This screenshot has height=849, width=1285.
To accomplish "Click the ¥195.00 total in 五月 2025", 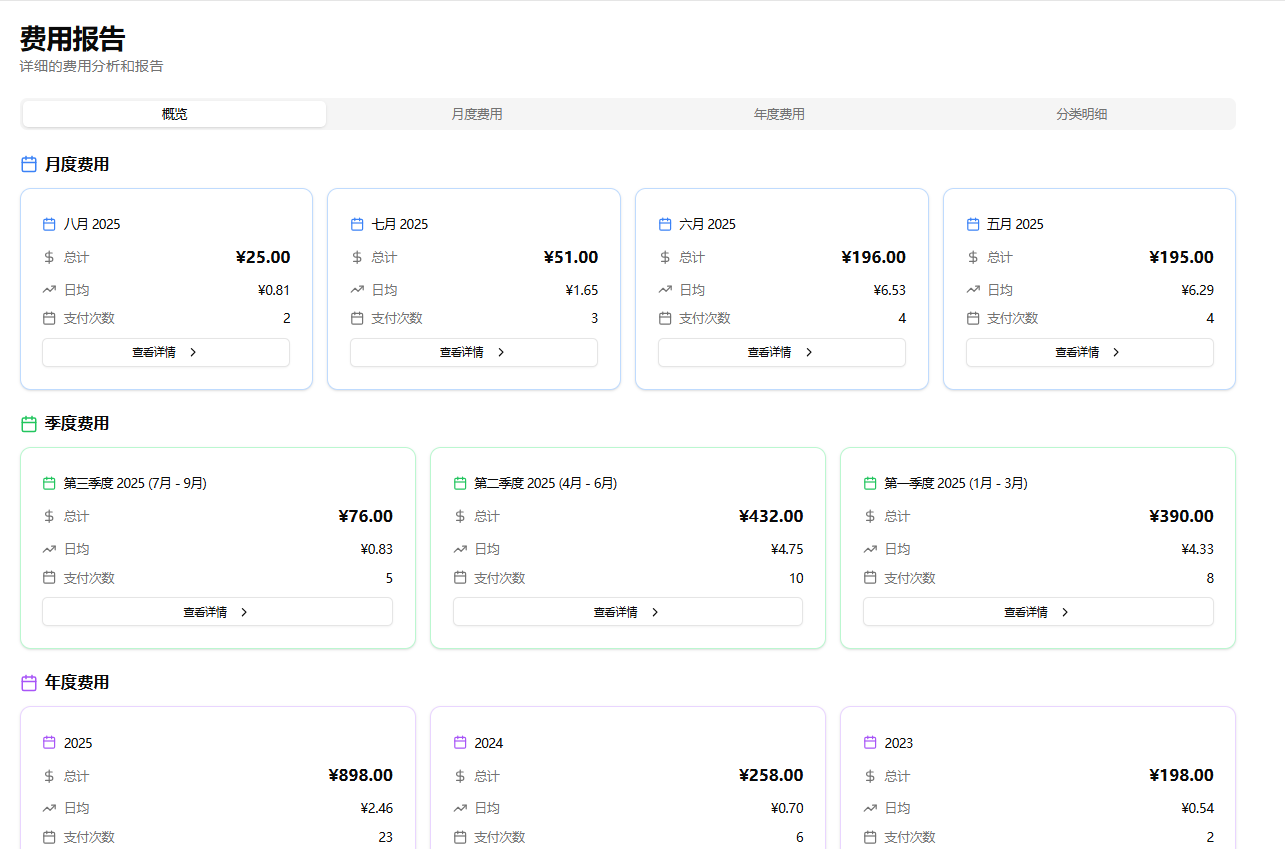I will point(1182,257).
